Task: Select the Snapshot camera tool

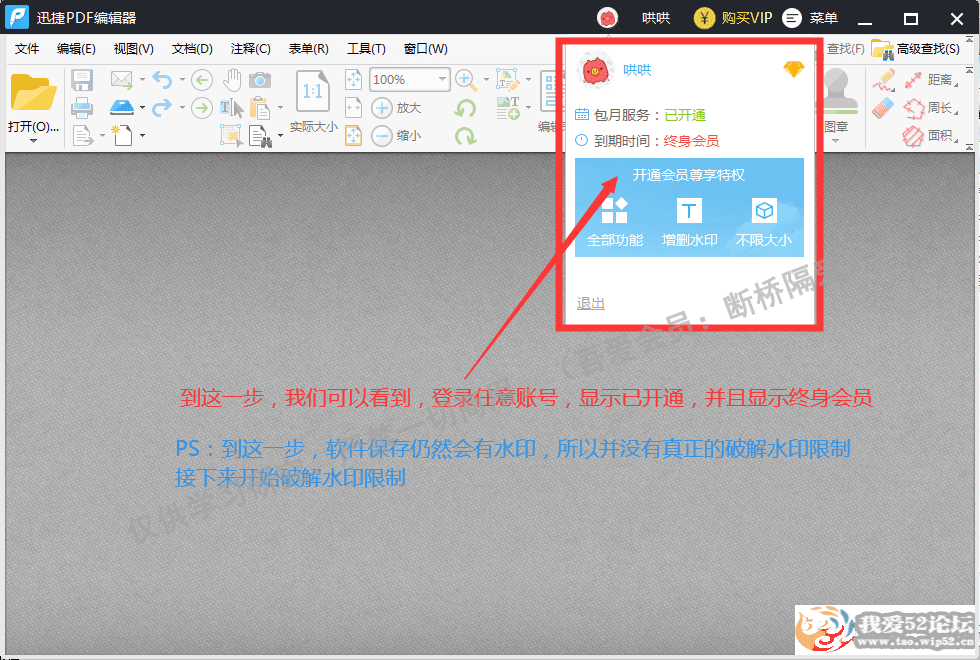Action: 260,80
